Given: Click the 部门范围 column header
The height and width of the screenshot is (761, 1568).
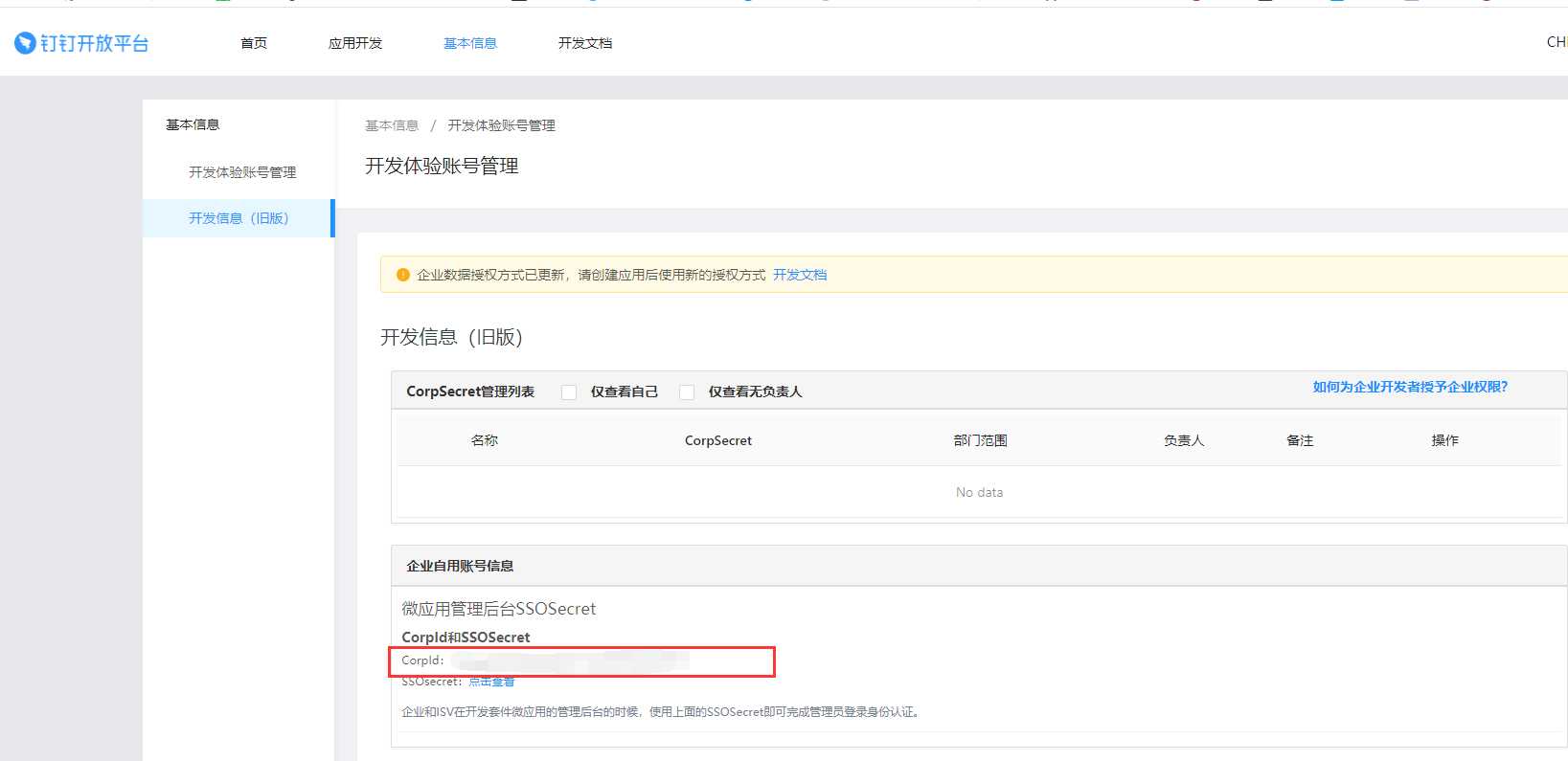Looking at the screenshot, I should click(980, 440).
